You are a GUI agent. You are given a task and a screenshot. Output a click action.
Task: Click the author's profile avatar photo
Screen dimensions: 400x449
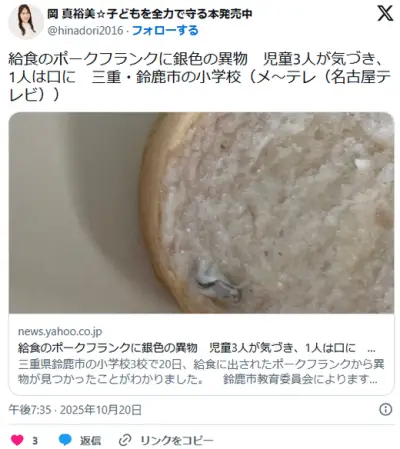(x=26, y=22)
